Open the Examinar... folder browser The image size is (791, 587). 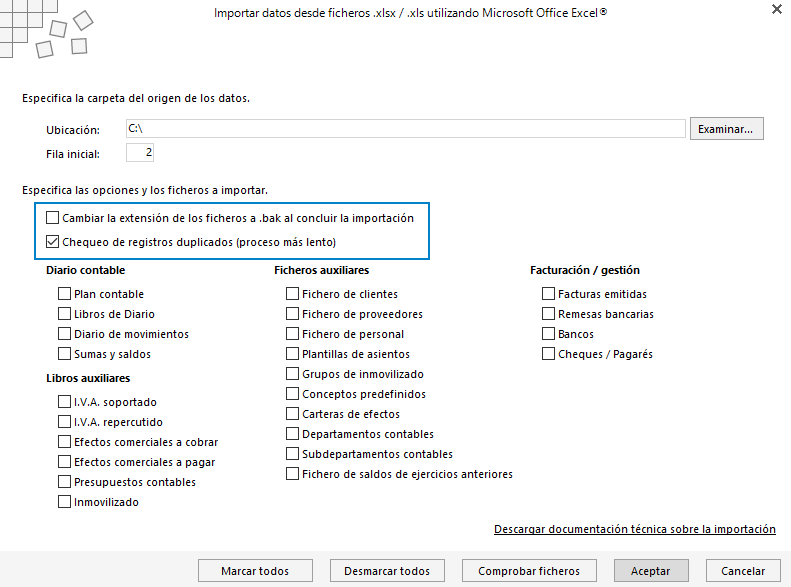click(726, 129)
